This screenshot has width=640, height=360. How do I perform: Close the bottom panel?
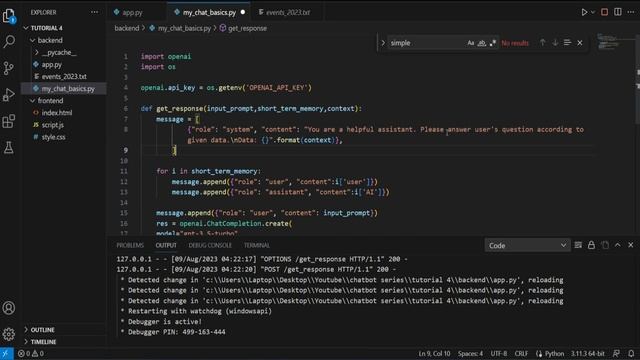631,245
